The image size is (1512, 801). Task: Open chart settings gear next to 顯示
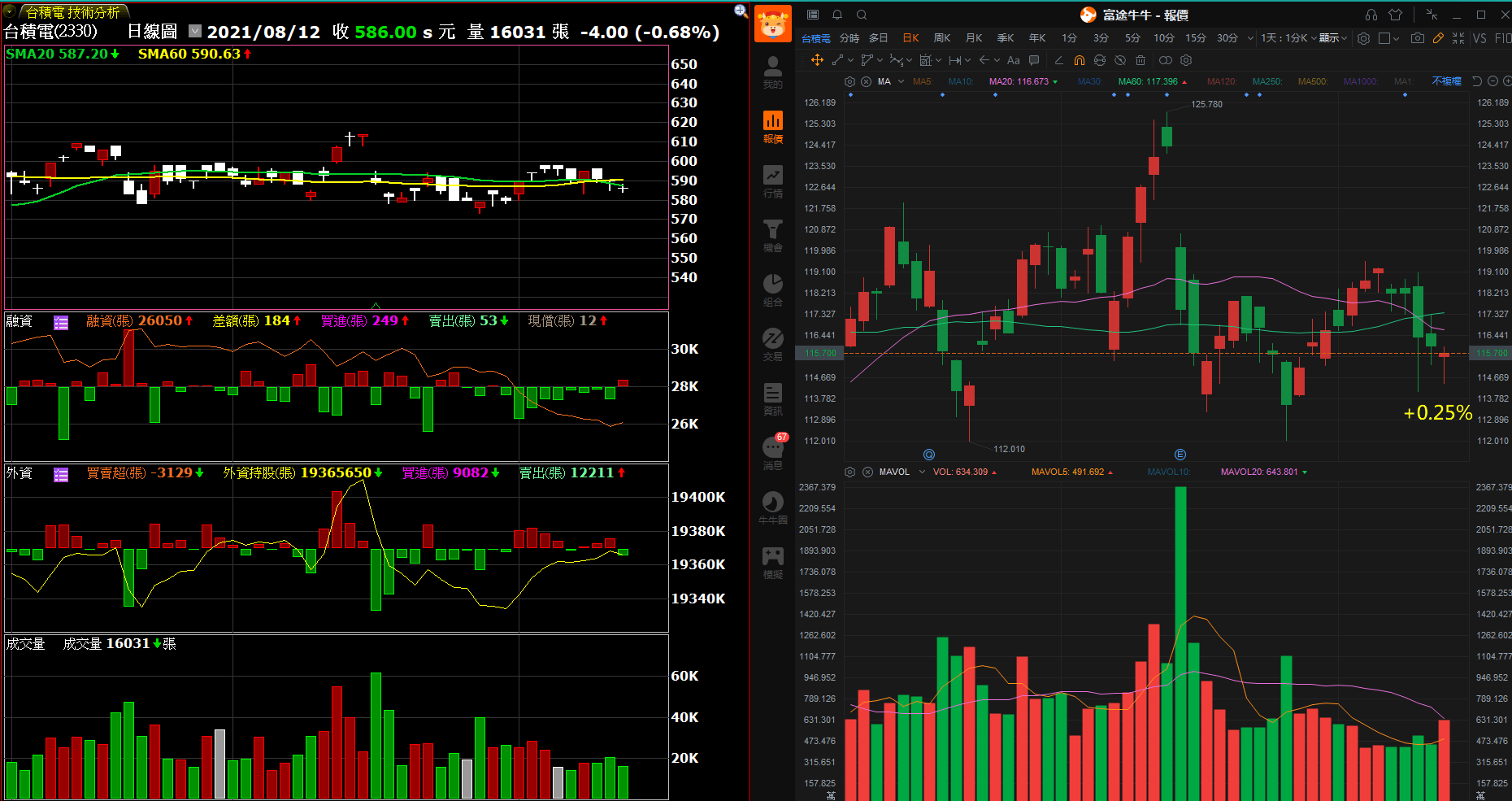1364,38
